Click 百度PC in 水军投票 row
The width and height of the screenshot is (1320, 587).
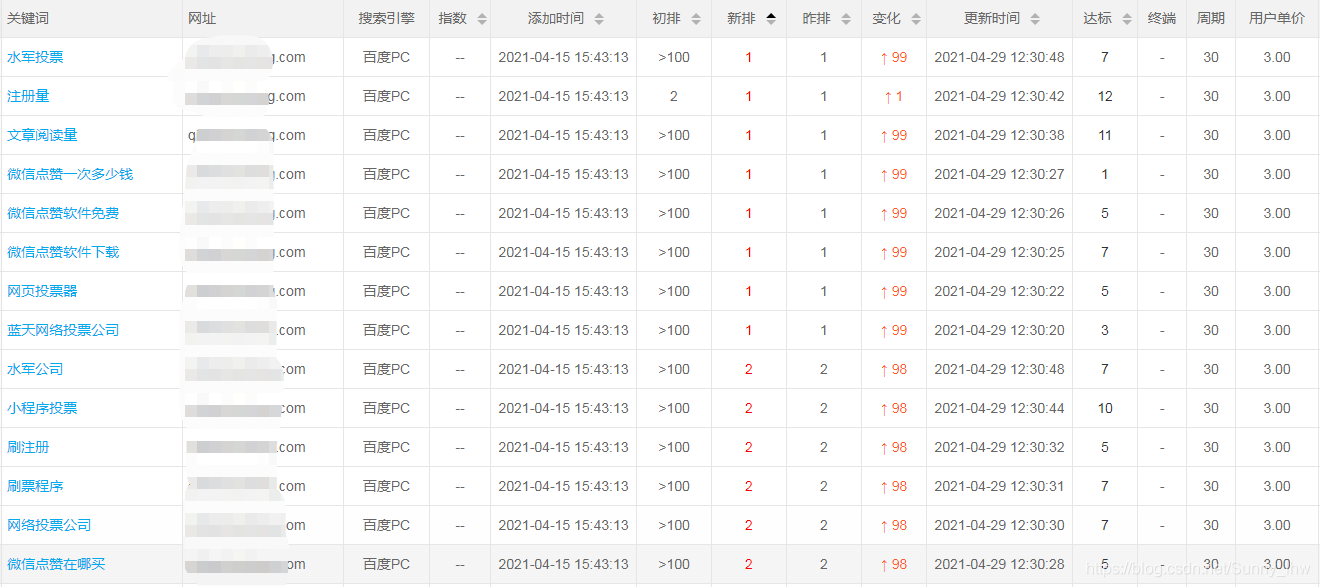[386, 57]
